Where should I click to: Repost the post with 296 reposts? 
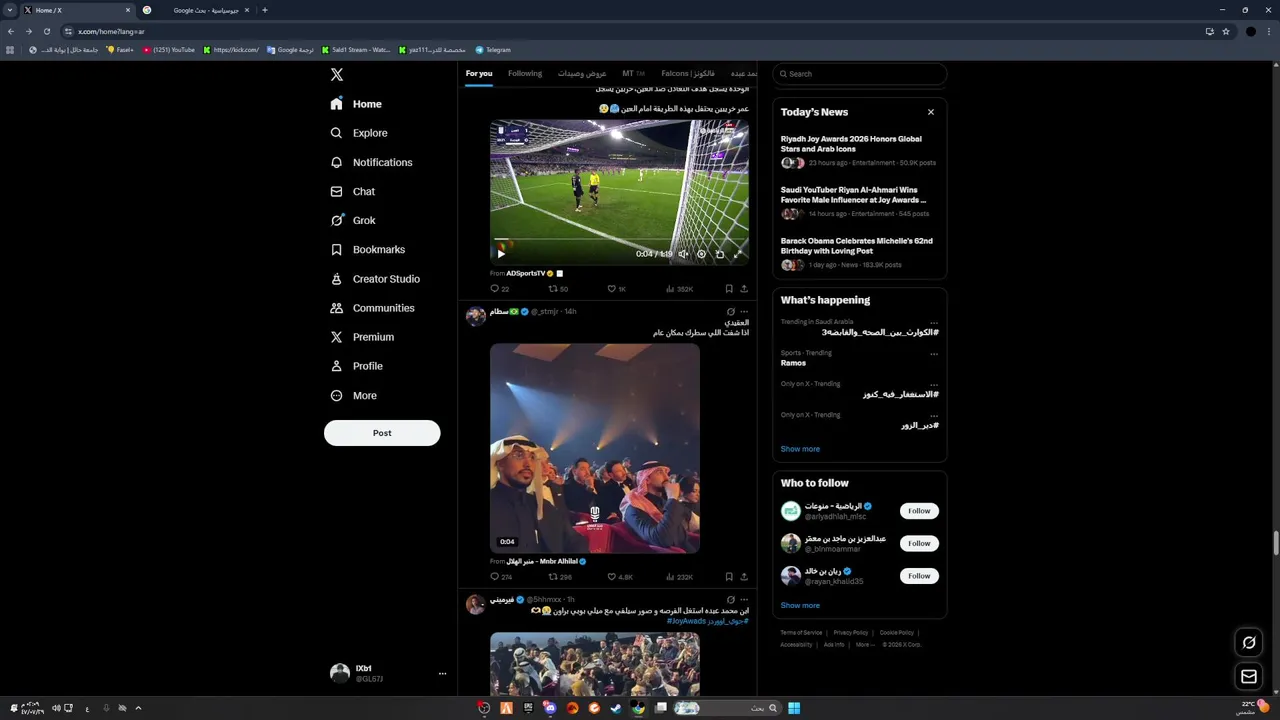pos(560,577)
